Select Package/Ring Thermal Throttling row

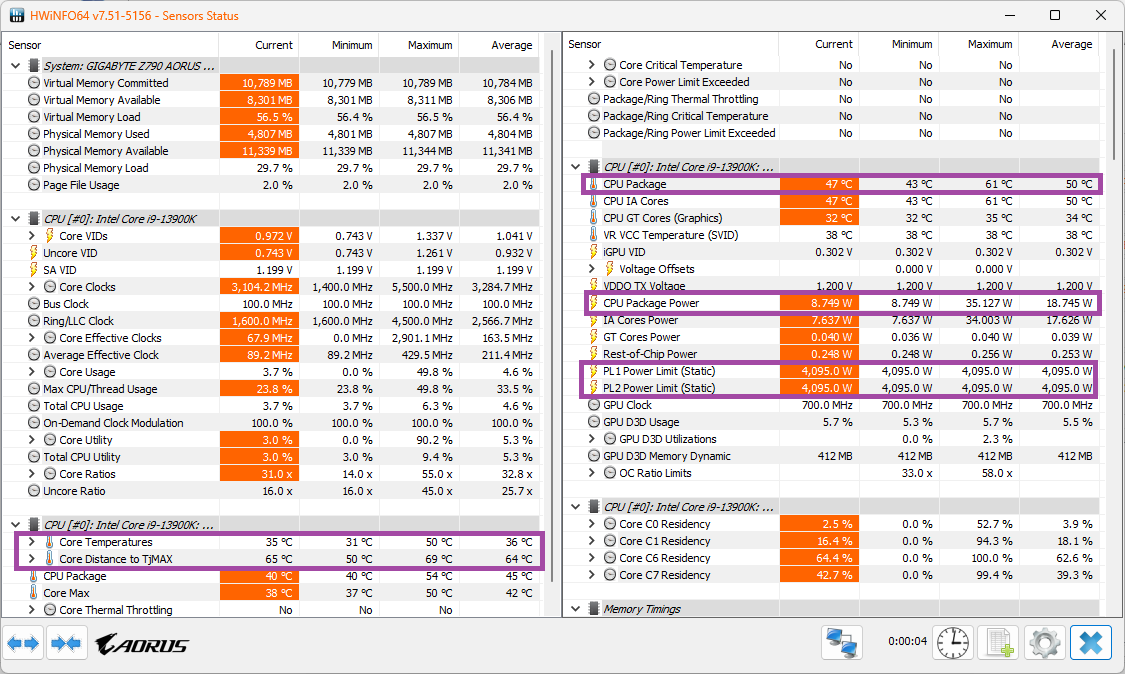click(832, 99)
